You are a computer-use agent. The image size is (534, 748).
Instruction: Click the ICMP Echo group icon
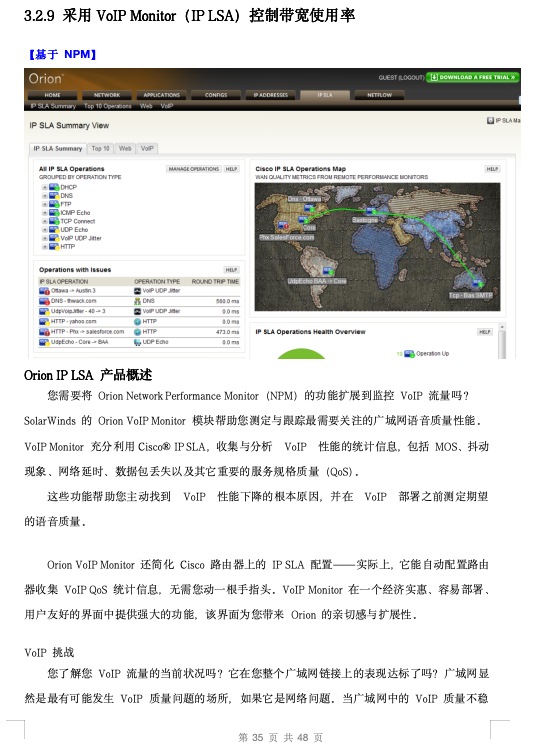tap(54, 213)
